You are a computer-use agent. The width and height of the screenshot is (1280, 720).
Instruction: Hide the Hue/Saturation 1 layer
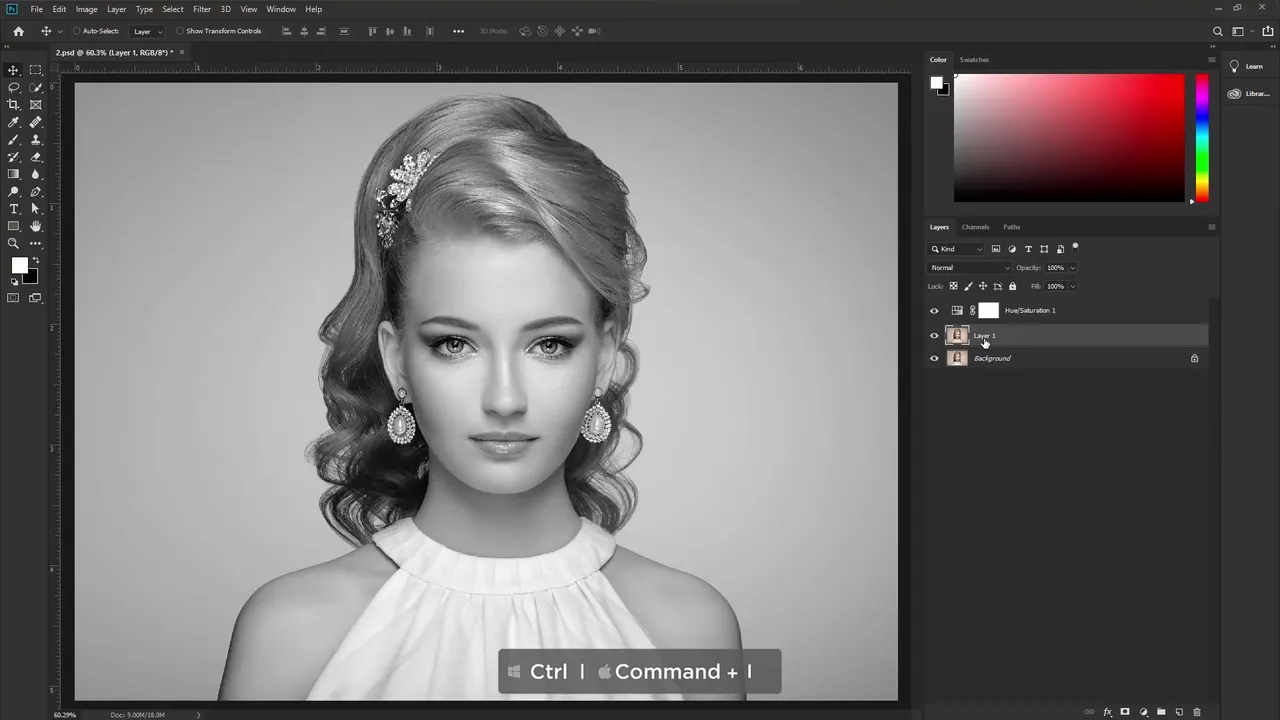pyautogui.click(x=934, y=311)
